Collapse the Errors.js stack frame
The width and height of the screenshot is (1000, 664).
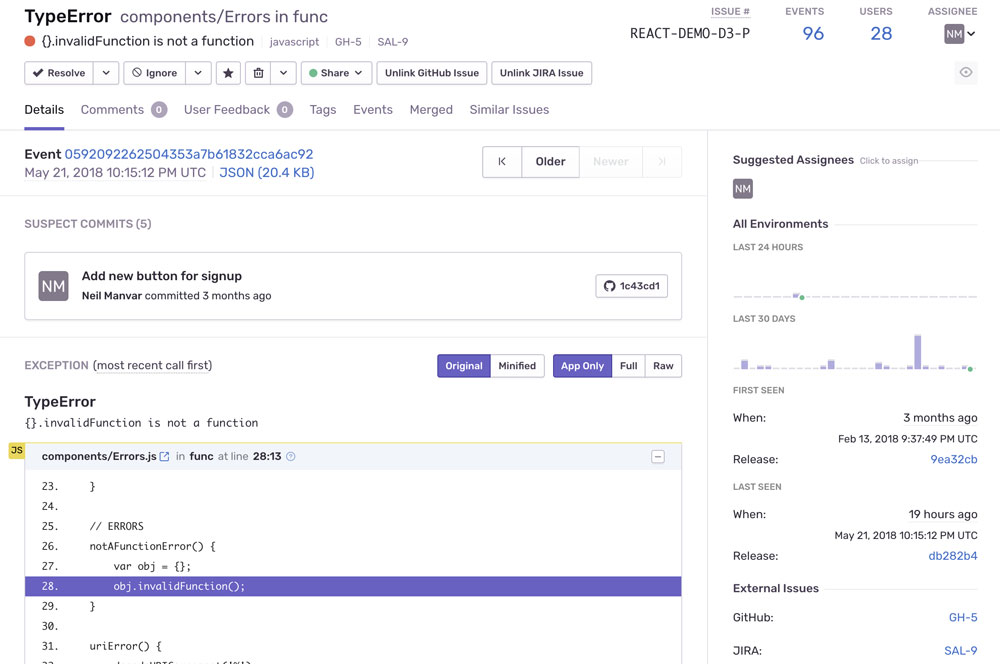point(658,457)
